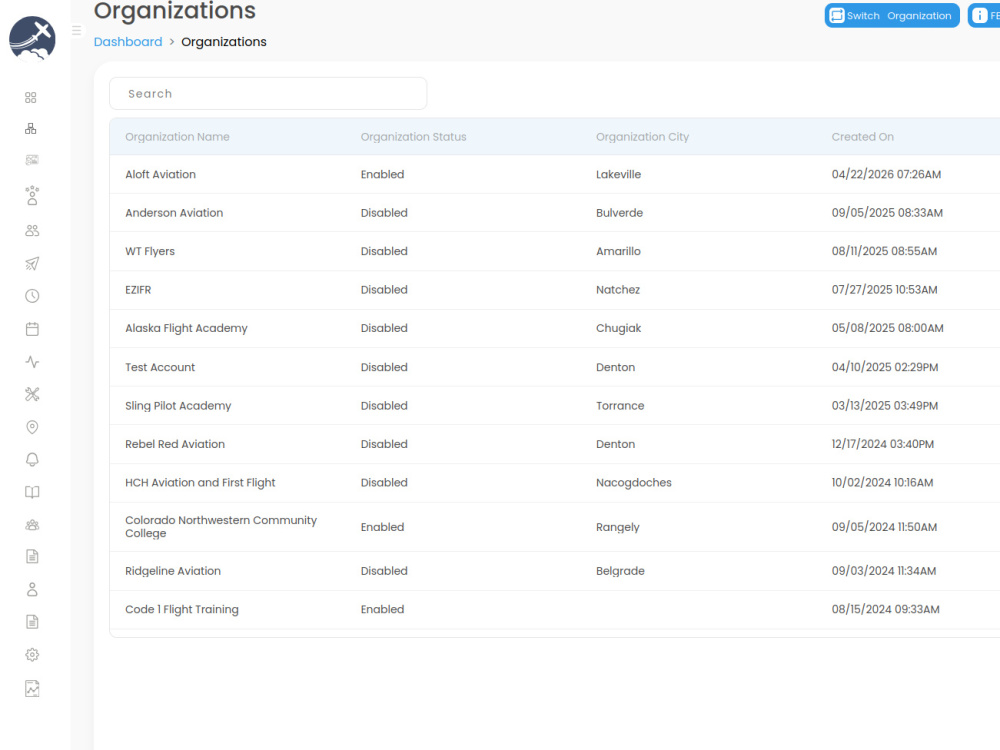Click the Natchez city cell

[618, 290]
